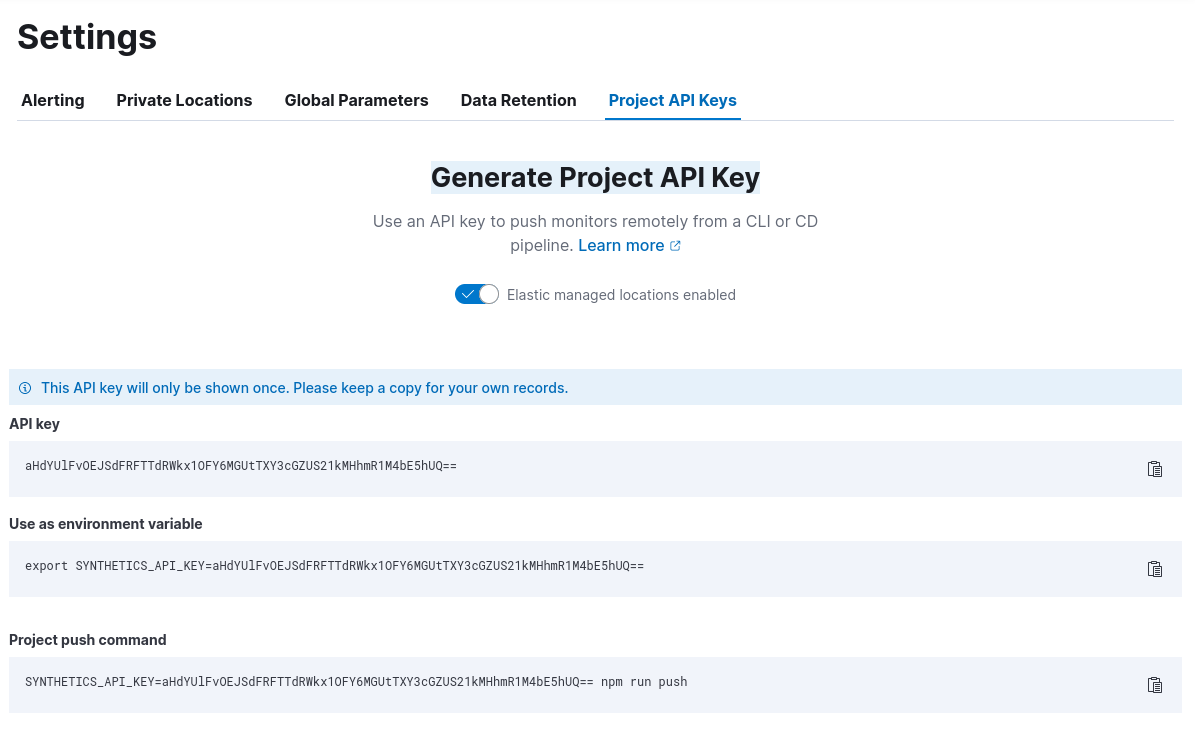Click the npm run push command text
The image size is (1195, 737).
pos(356,681)
